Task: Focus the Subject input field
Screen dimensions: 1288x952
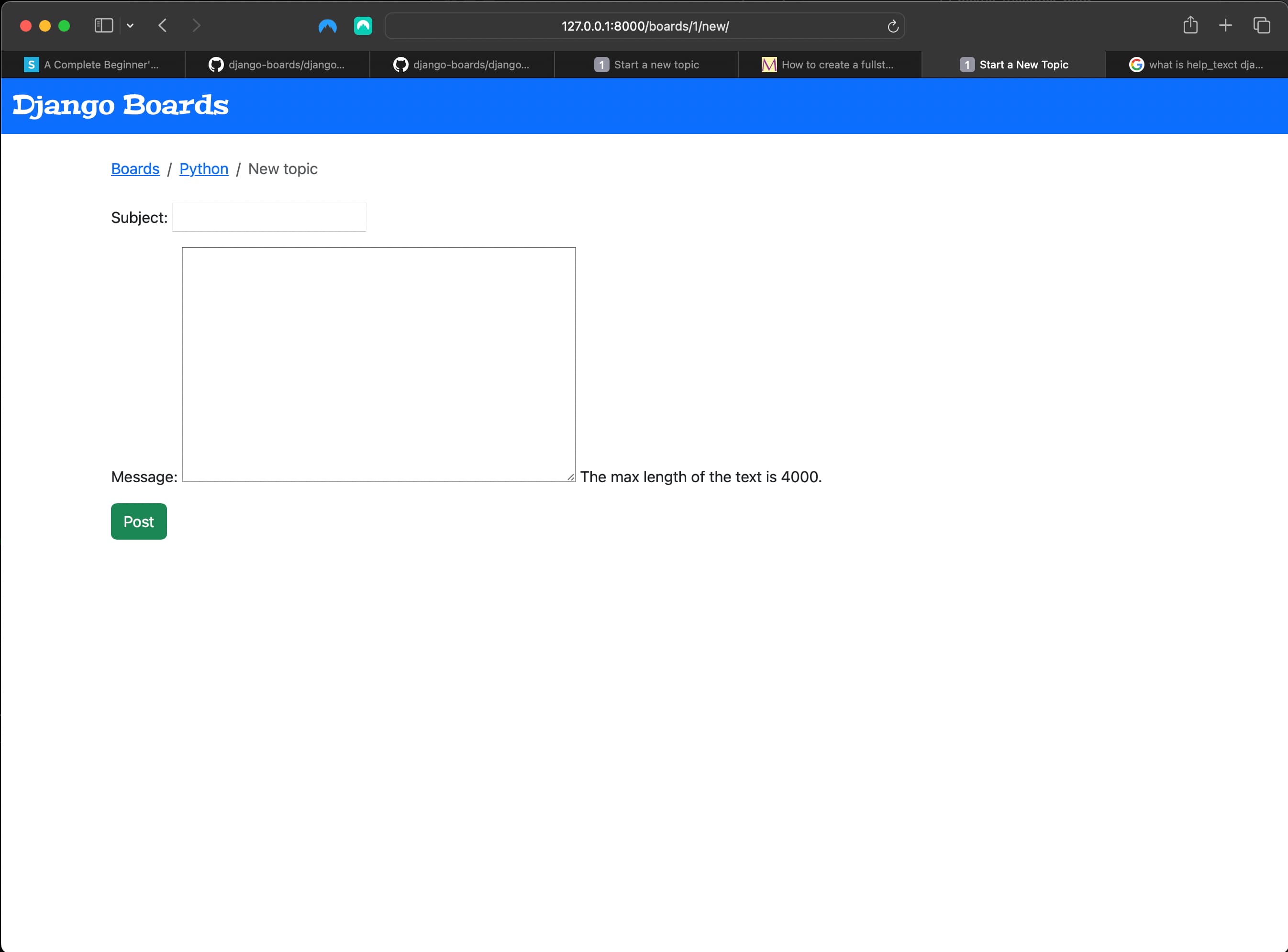Action: (x=269, y=217)
